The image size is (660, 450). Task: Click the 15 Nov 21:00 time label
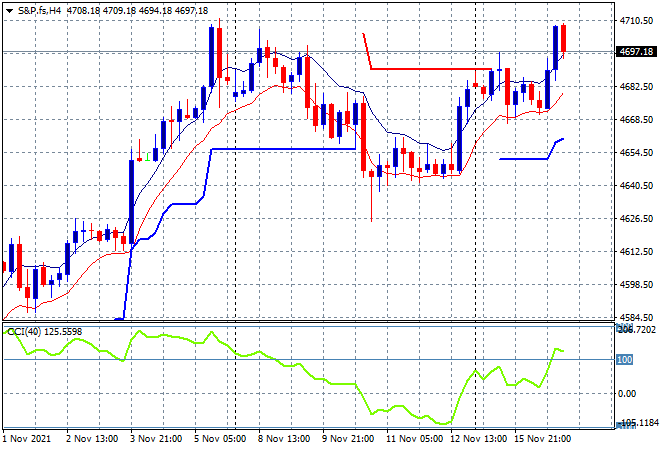pyautogui.click(x=543, y=439)
